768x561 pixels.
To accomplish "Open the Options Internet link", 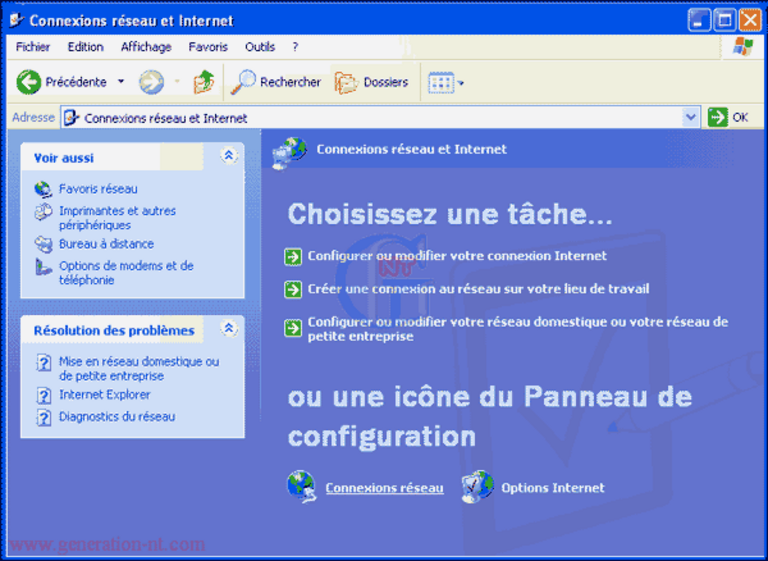I will 552,488.
